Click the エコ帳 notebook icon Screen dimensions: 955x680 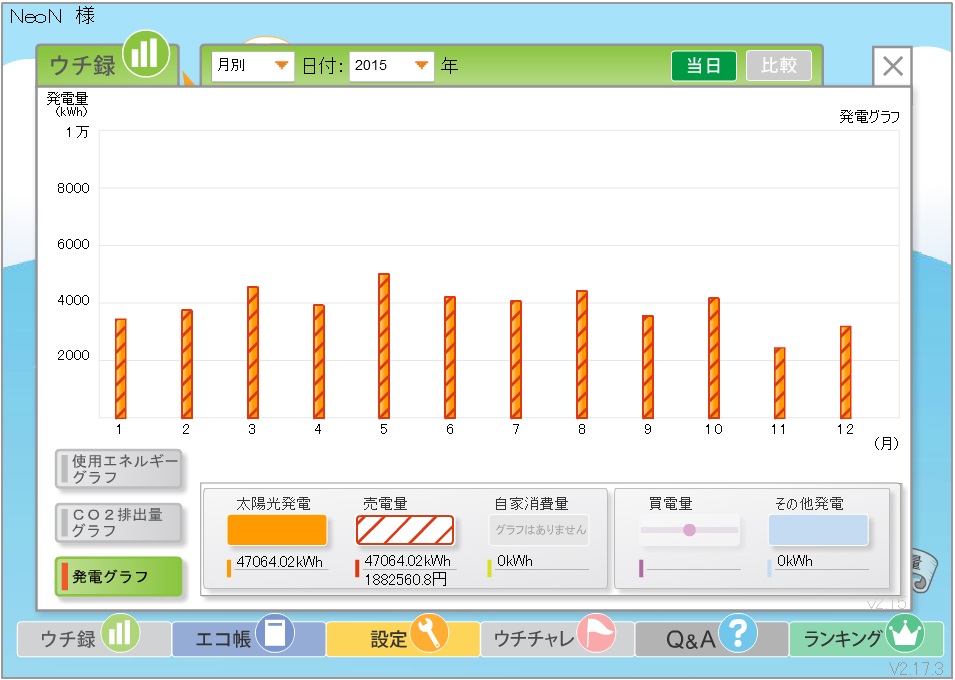(x=275, y=633)
